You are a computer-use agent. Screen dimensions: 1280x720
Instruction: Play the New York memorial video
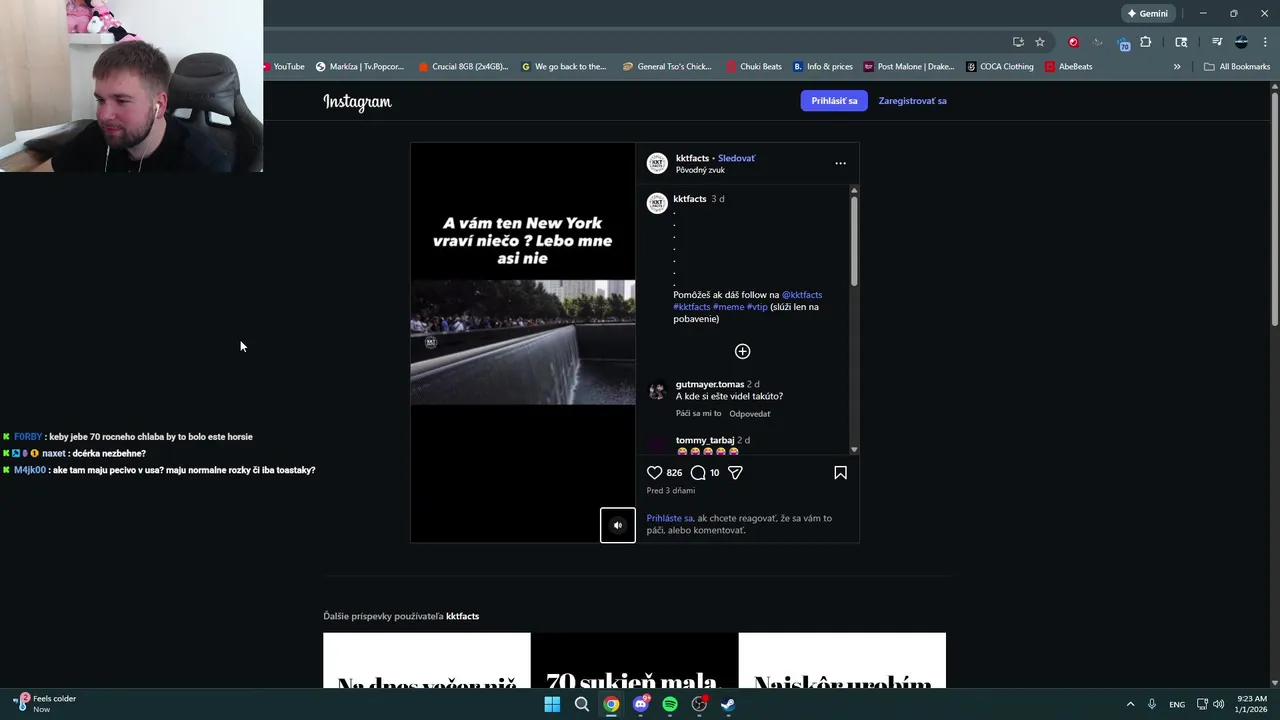click(x=523, y=342)
